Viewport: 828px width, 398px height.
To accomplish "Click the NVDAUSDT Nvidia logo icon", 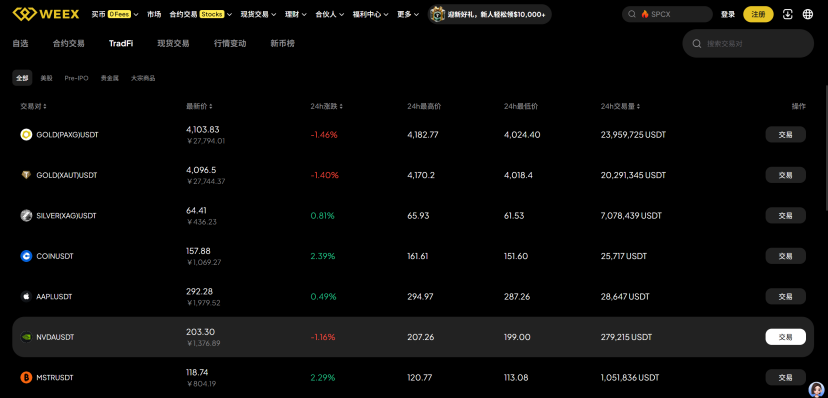I will click(26, 337).
